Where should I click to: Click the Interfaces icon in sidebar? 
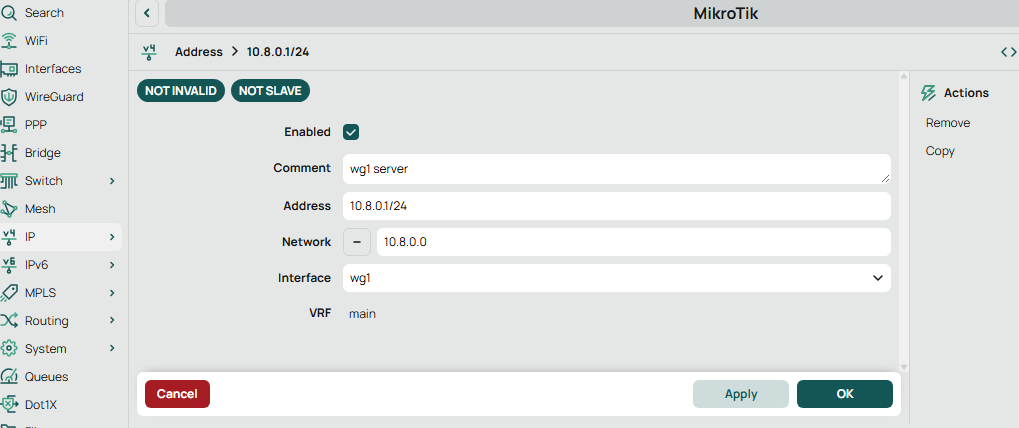point(8,69)
